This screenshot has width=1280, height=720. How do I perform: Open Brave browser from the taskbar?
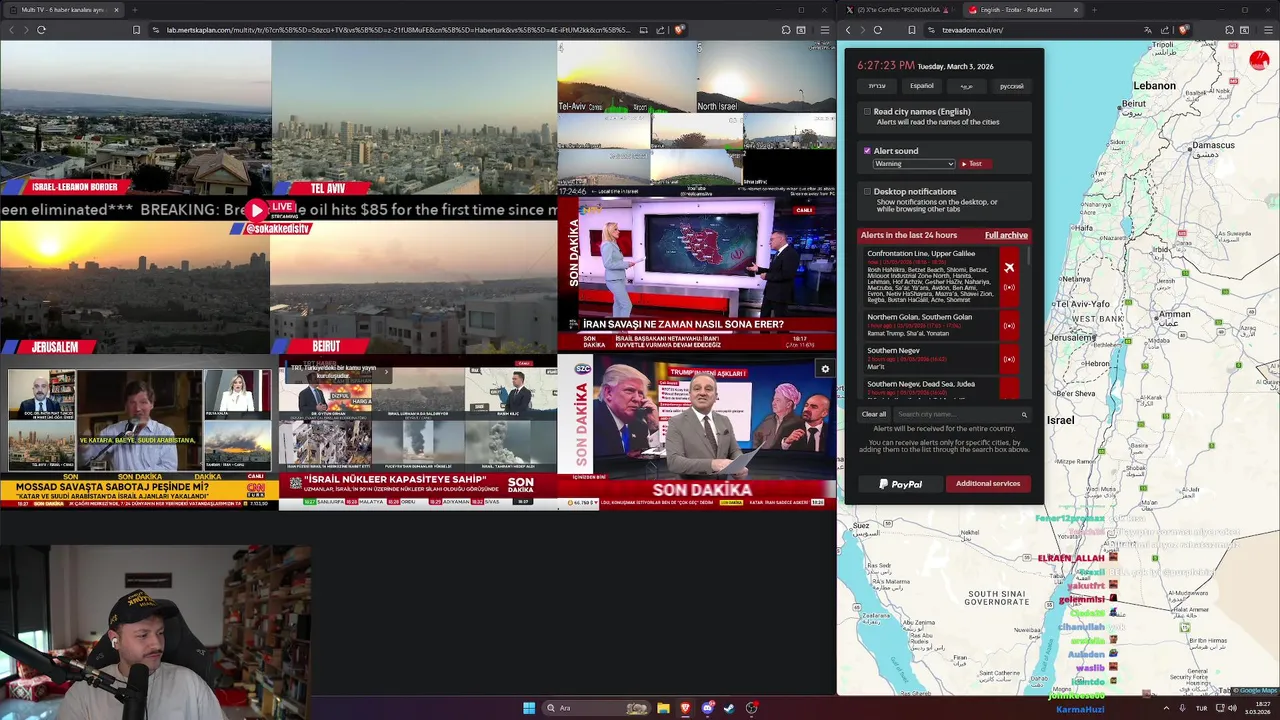[685, 708]
